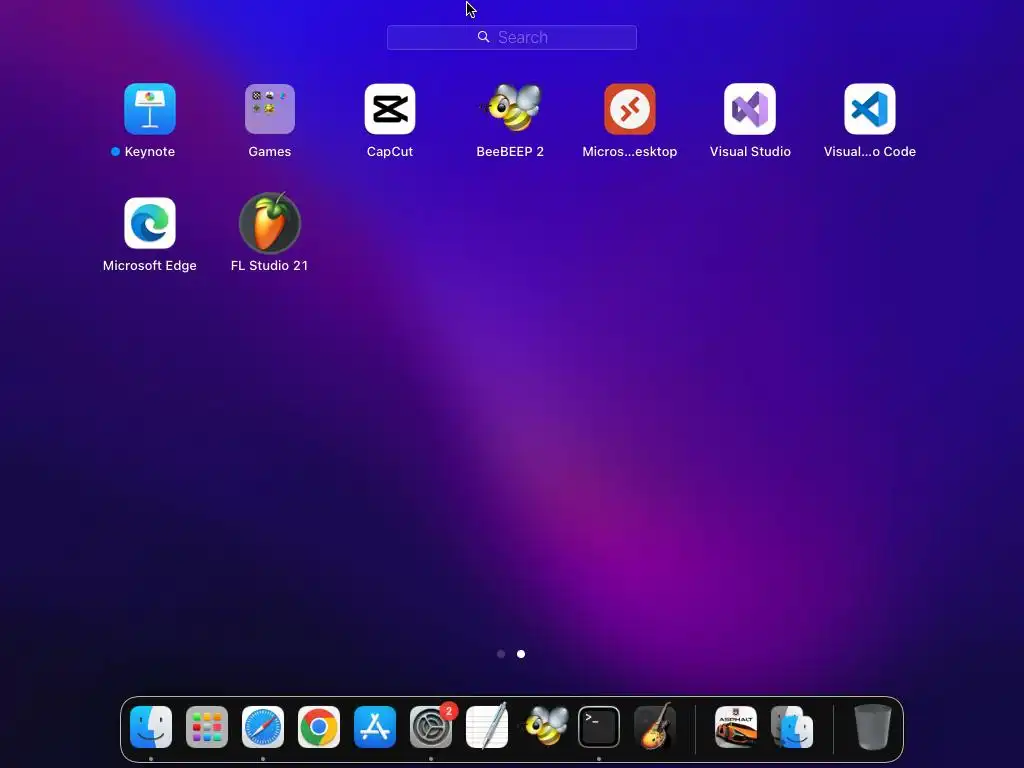This screenshot has height=768, width=1024.
Task: Open Finder from the Dock
Action: coord(151,727)
